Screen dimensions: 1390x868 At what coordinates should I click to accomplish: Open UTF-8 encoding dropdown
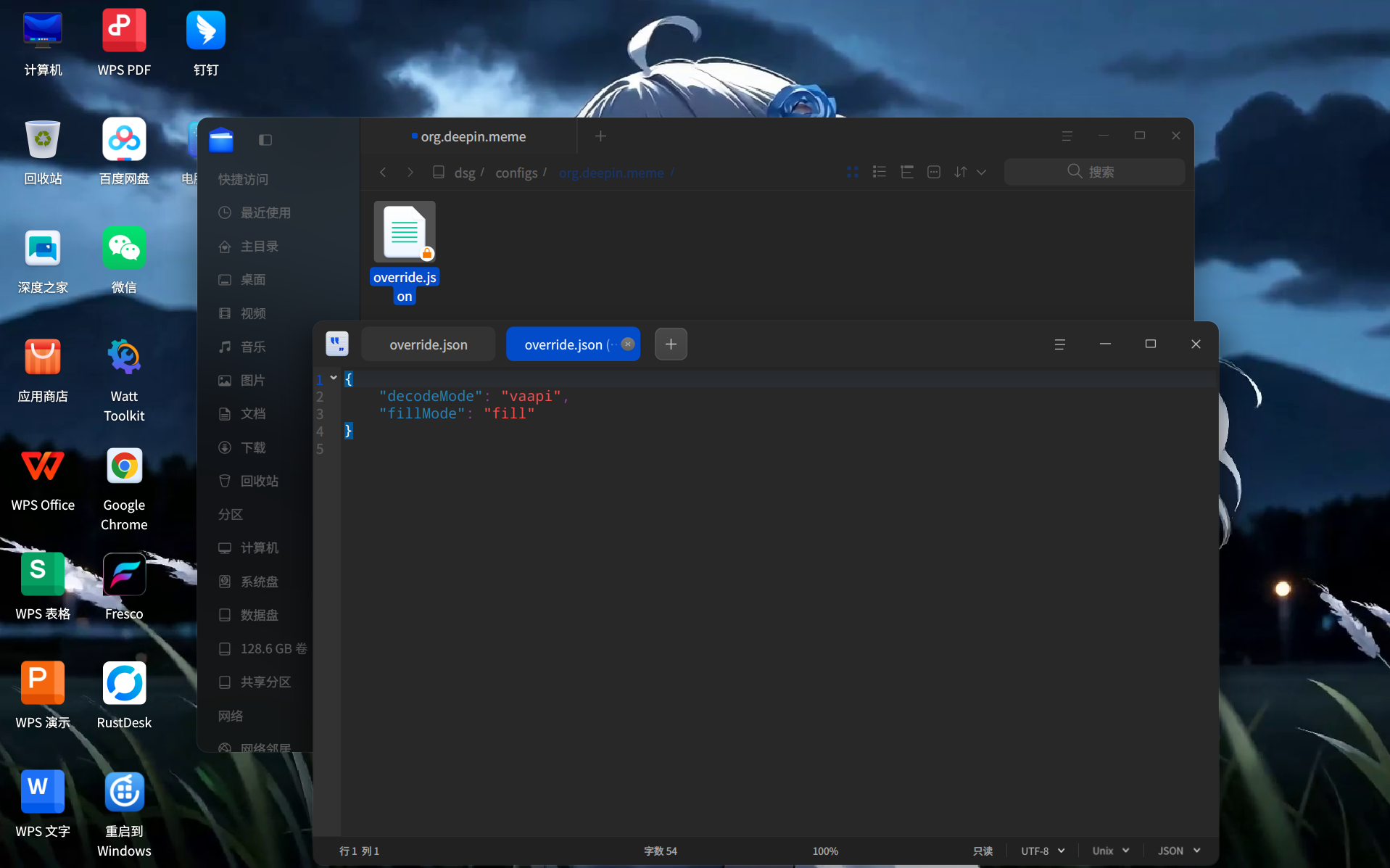pyautogui.click(x=1043, y=851)
